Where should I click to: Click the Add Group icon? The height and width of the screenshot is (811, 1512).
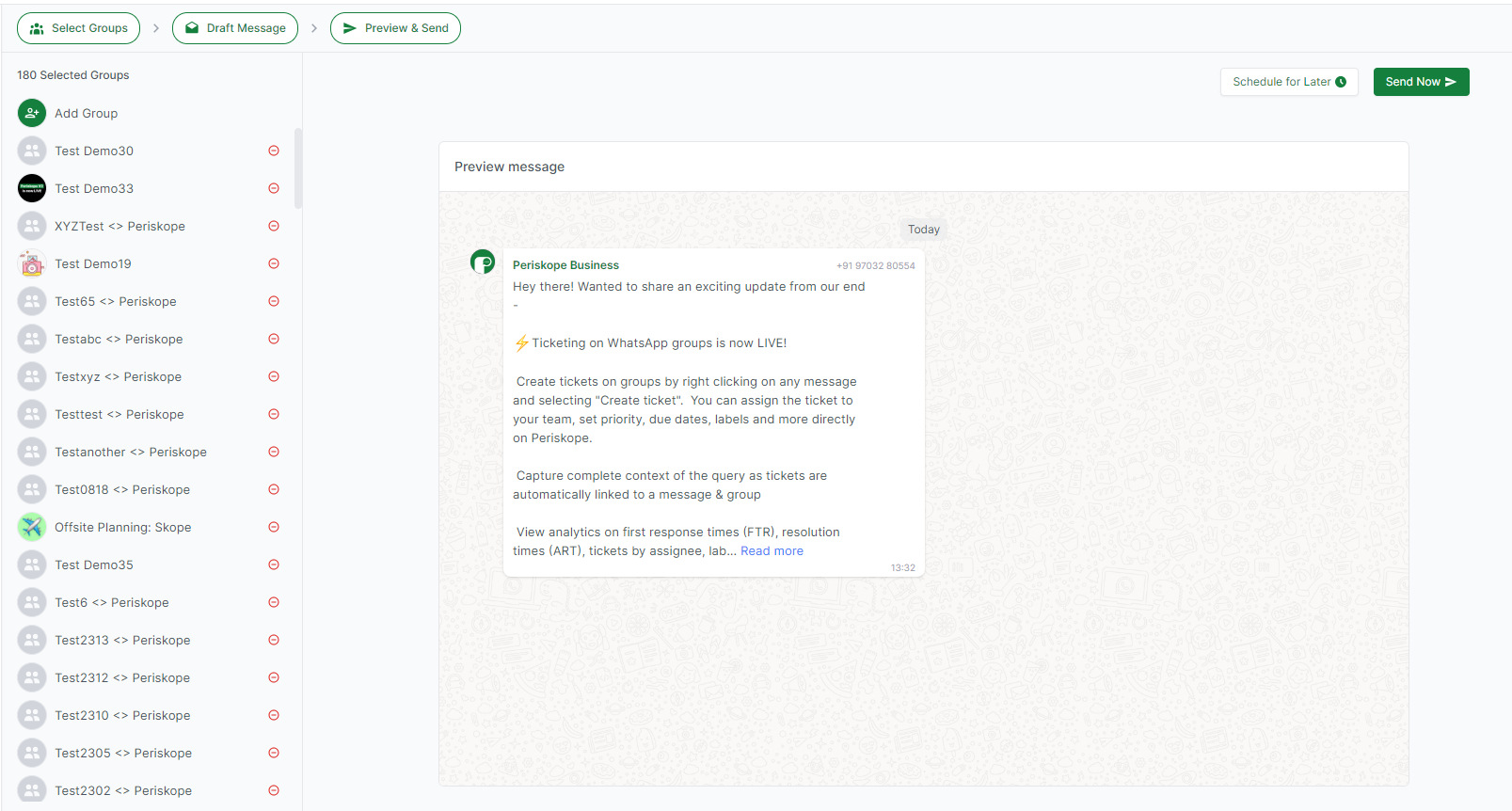(32, 113)
